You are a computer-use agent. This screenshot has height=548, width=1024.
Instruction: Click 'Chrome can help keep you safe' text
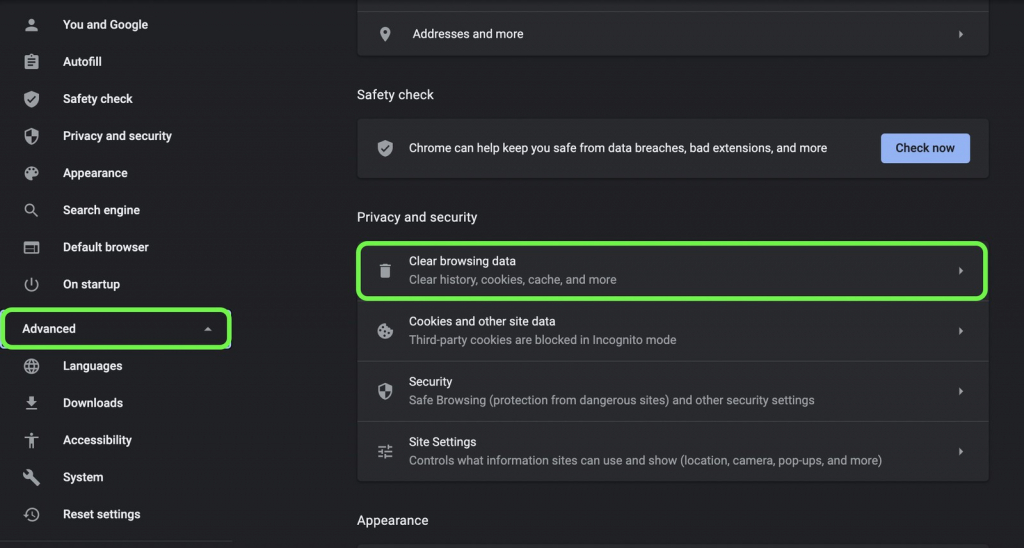click(618, 148)
